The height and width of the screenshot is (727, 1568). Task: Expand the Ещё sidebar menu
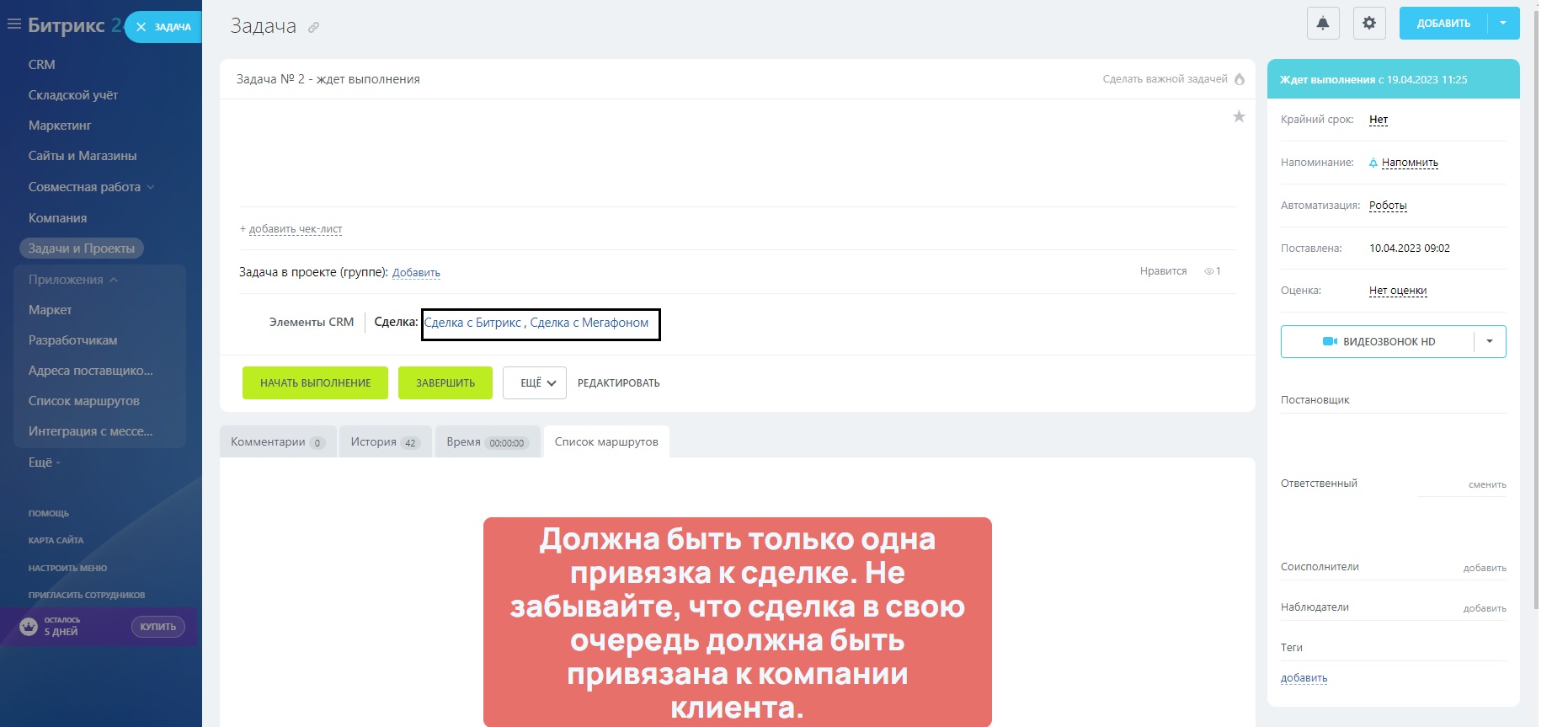tap(45, 462)
